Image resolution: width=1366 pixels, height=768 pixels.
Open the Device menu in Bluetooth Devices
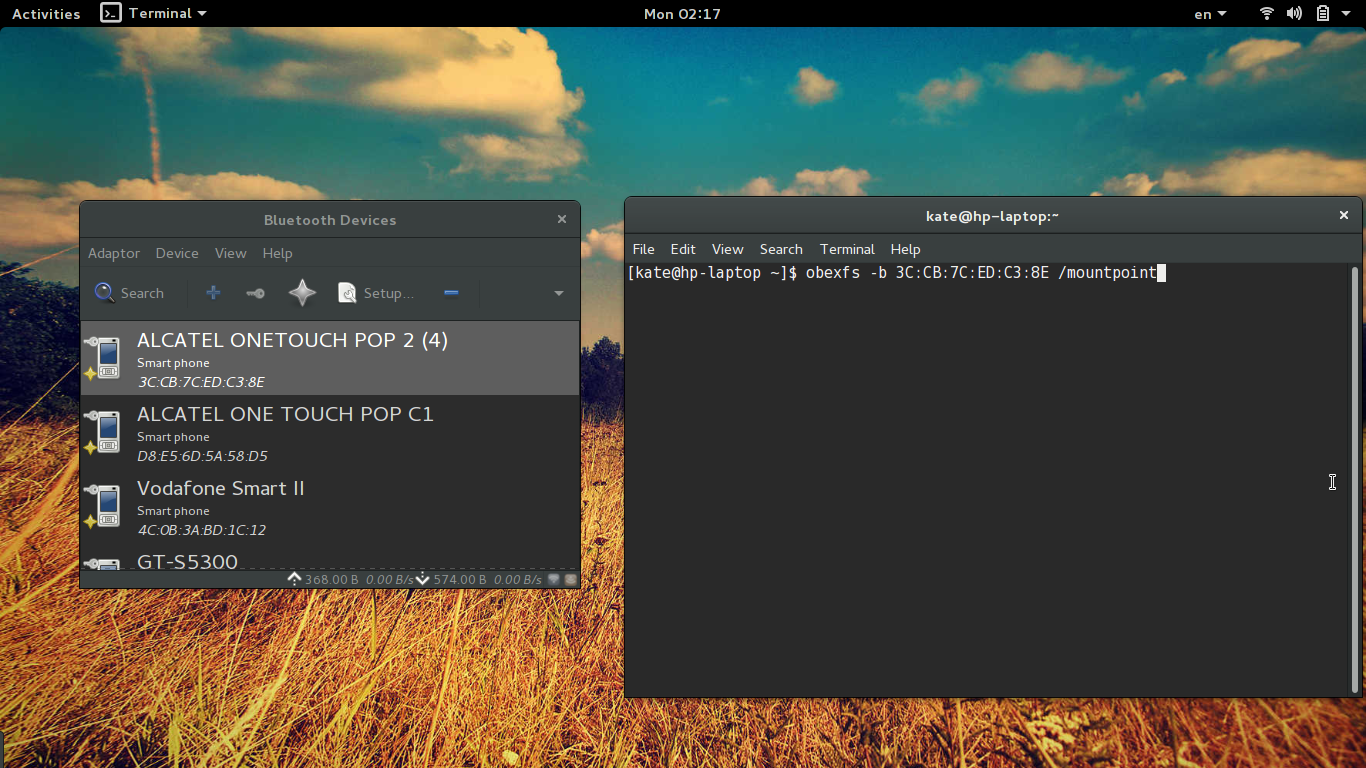pyautogui.click(x=177, y=253)
